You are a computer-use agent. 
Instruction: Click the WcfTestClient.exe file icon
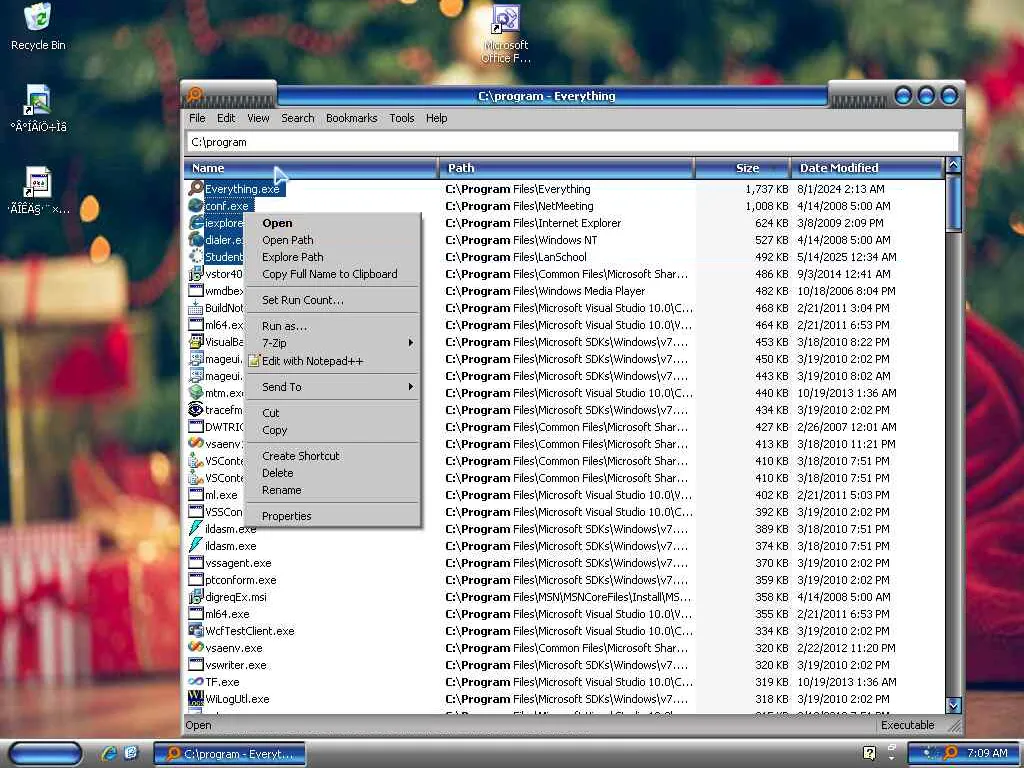pyautogui.click(x=196, y=631)
